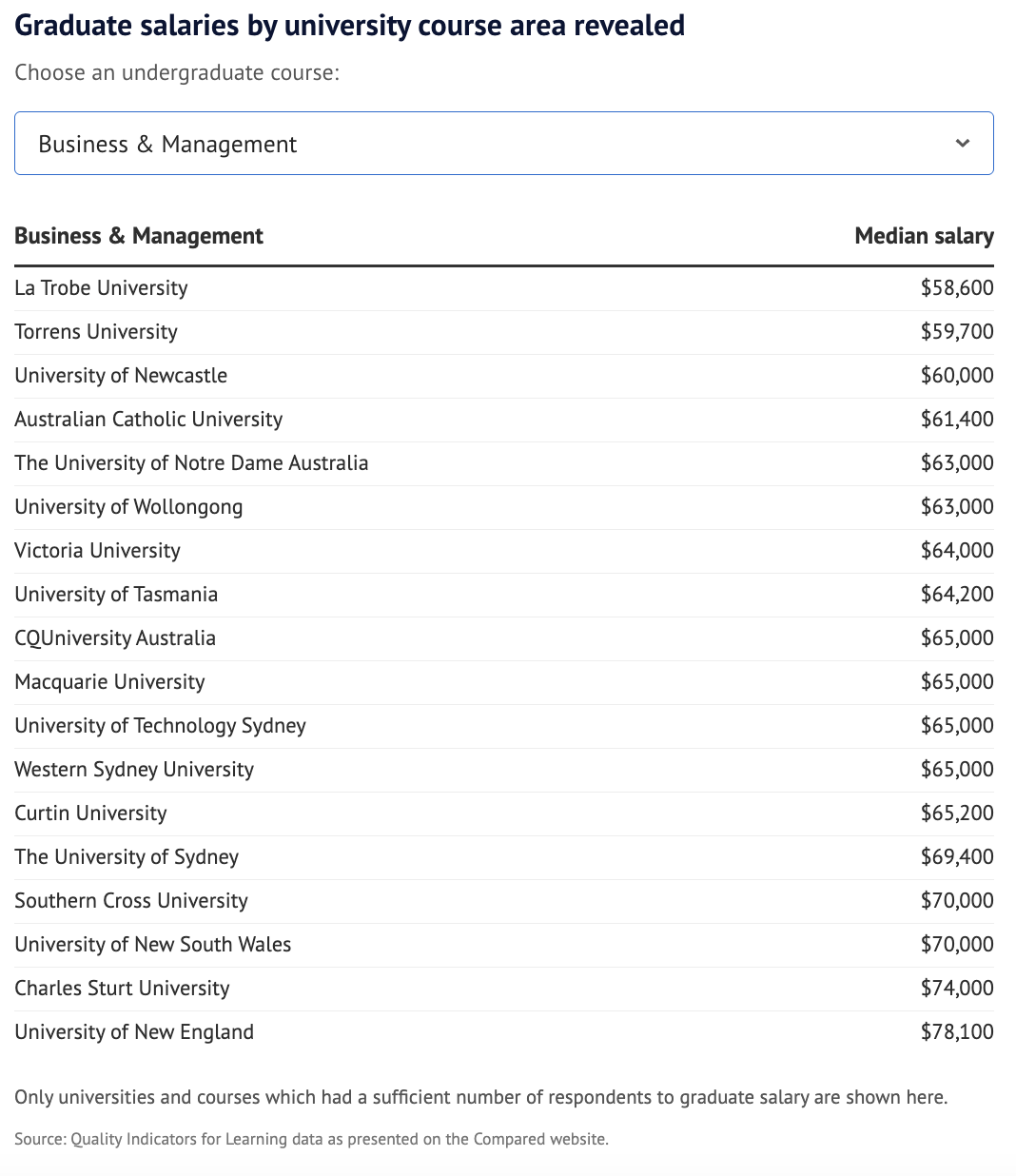This screenshot has height=1176, width=1016.
Task: Click the Australian Catholic University row
Action: [x=148, y=420]
